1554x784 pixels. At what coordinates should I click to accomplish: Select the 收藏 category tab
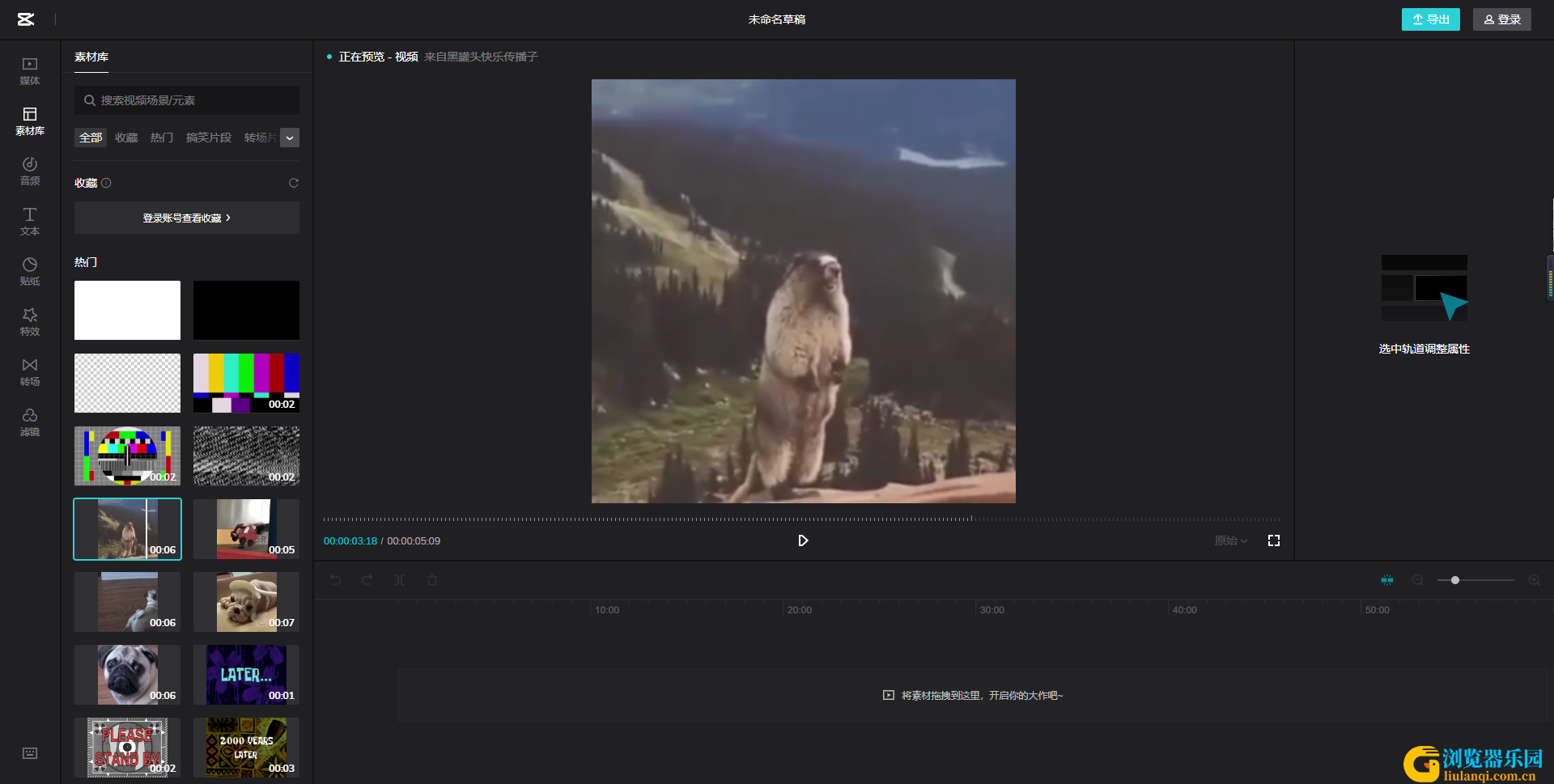tap(126, 138)
